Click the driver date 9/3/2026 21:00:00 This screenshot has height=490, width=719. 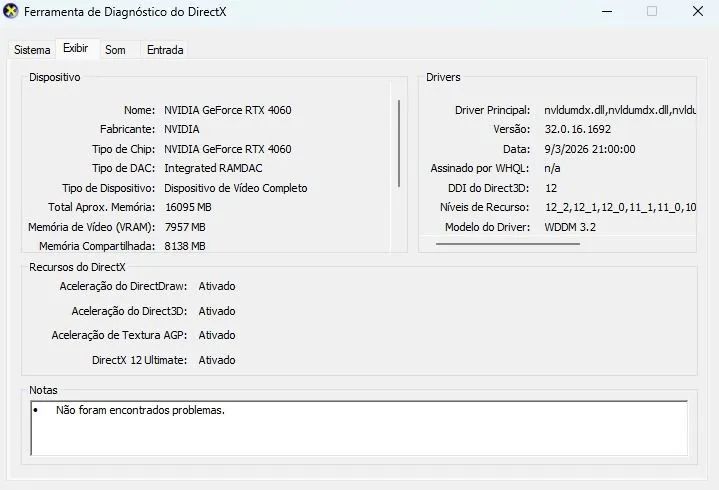pos(590,149)
